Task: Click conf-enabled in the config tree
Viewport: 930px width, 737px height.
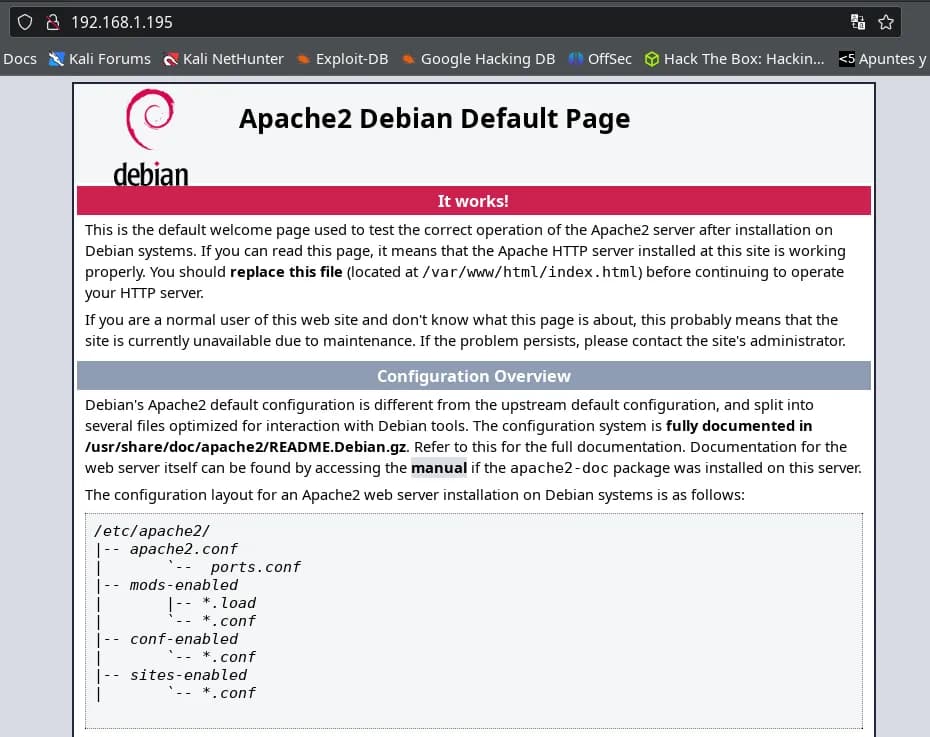Action: pyautogui.click(x=184, y=639)
